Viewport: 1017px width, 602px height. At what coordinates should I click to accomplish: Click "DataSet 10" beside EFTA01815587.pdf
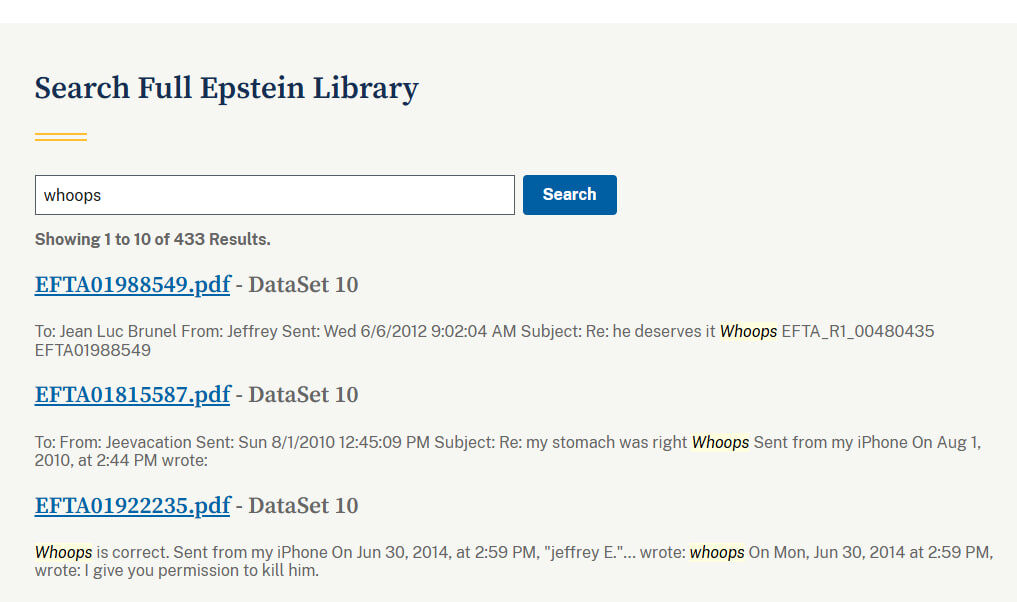pos(303,395)
